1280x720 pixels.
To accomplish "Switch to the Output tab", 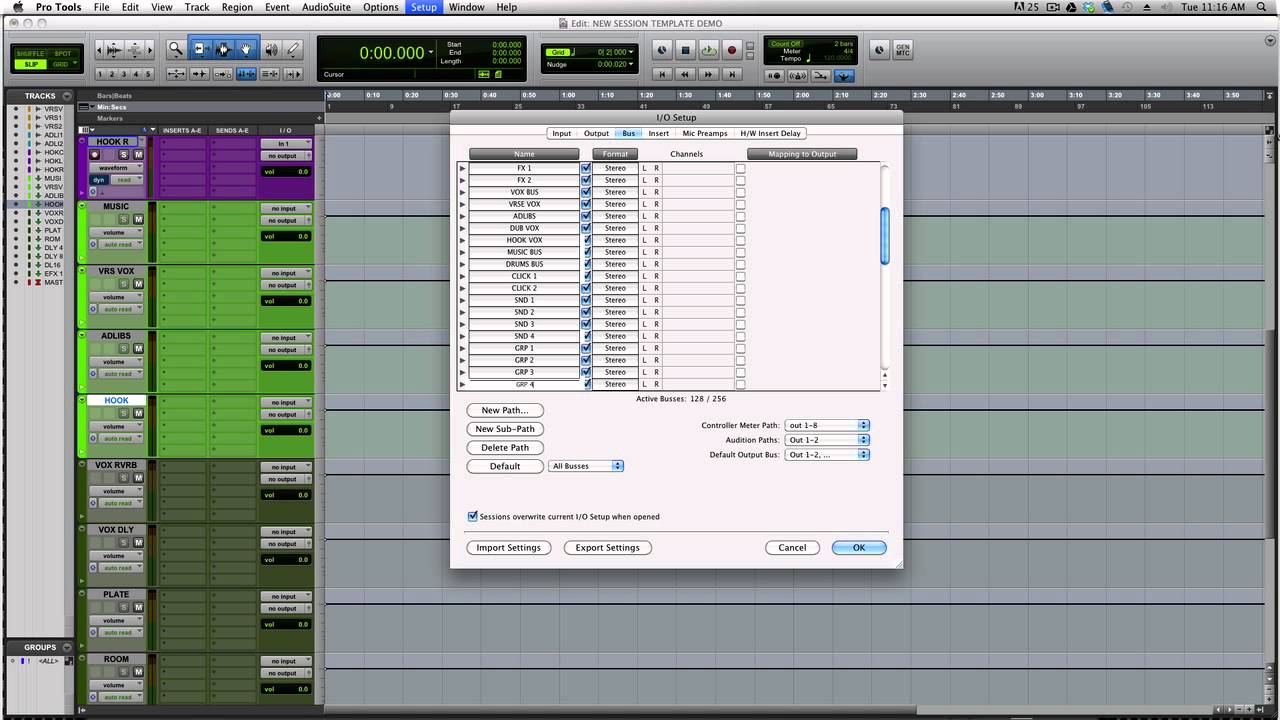I will [x=596, y=133].
